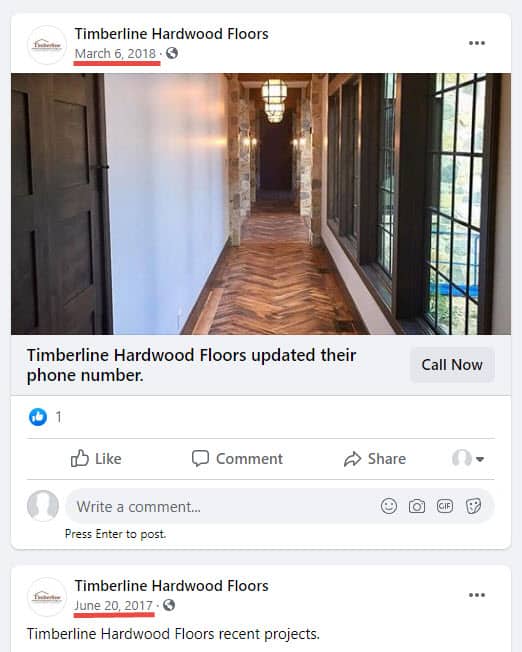Open Timberline avatar on June 2017 post
Image resolution: width=522 pixels, height=652 pixels.
47,597
